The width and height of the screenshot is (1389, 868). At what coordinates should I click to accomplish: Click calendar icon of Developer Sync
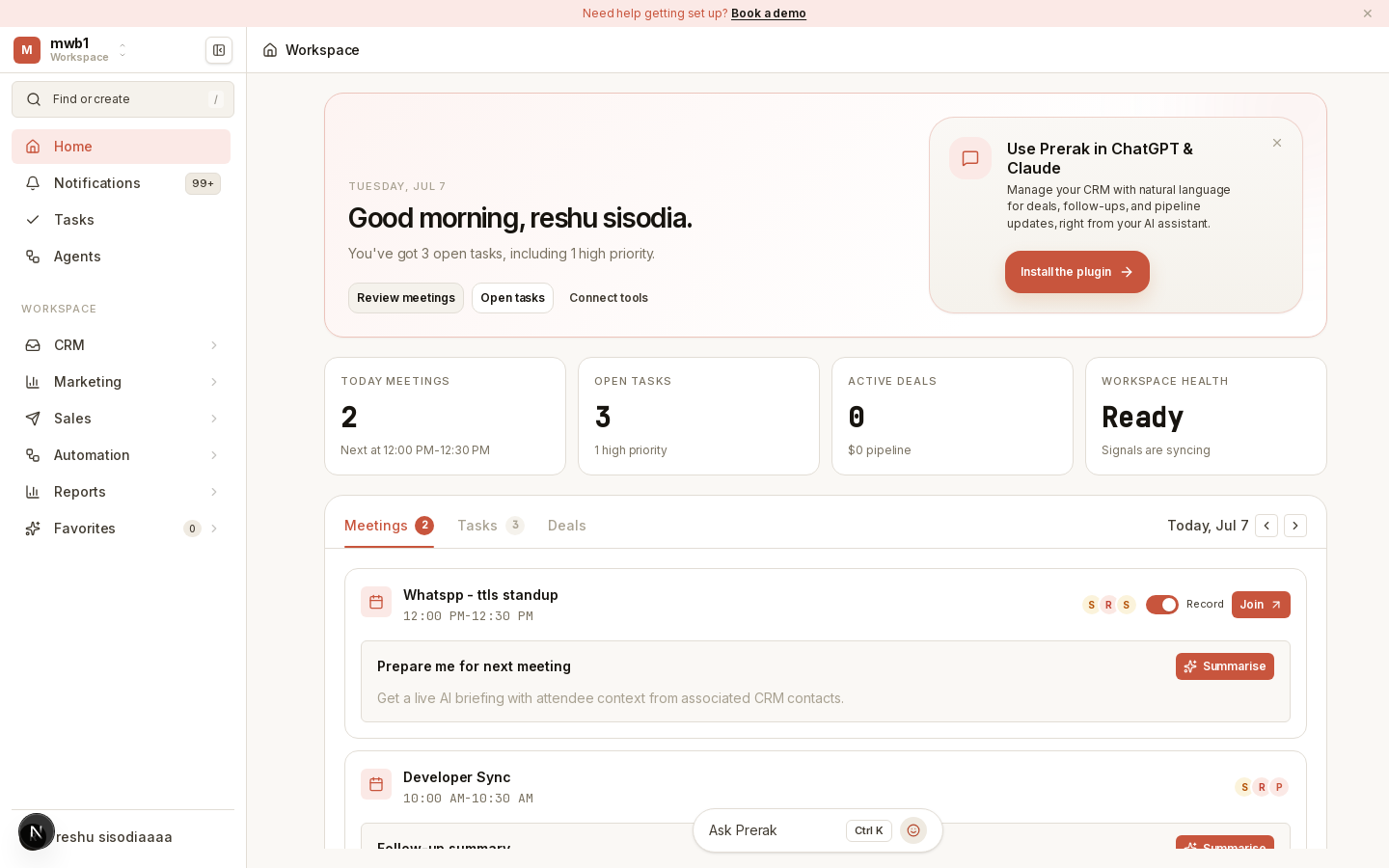coord(376,784)
